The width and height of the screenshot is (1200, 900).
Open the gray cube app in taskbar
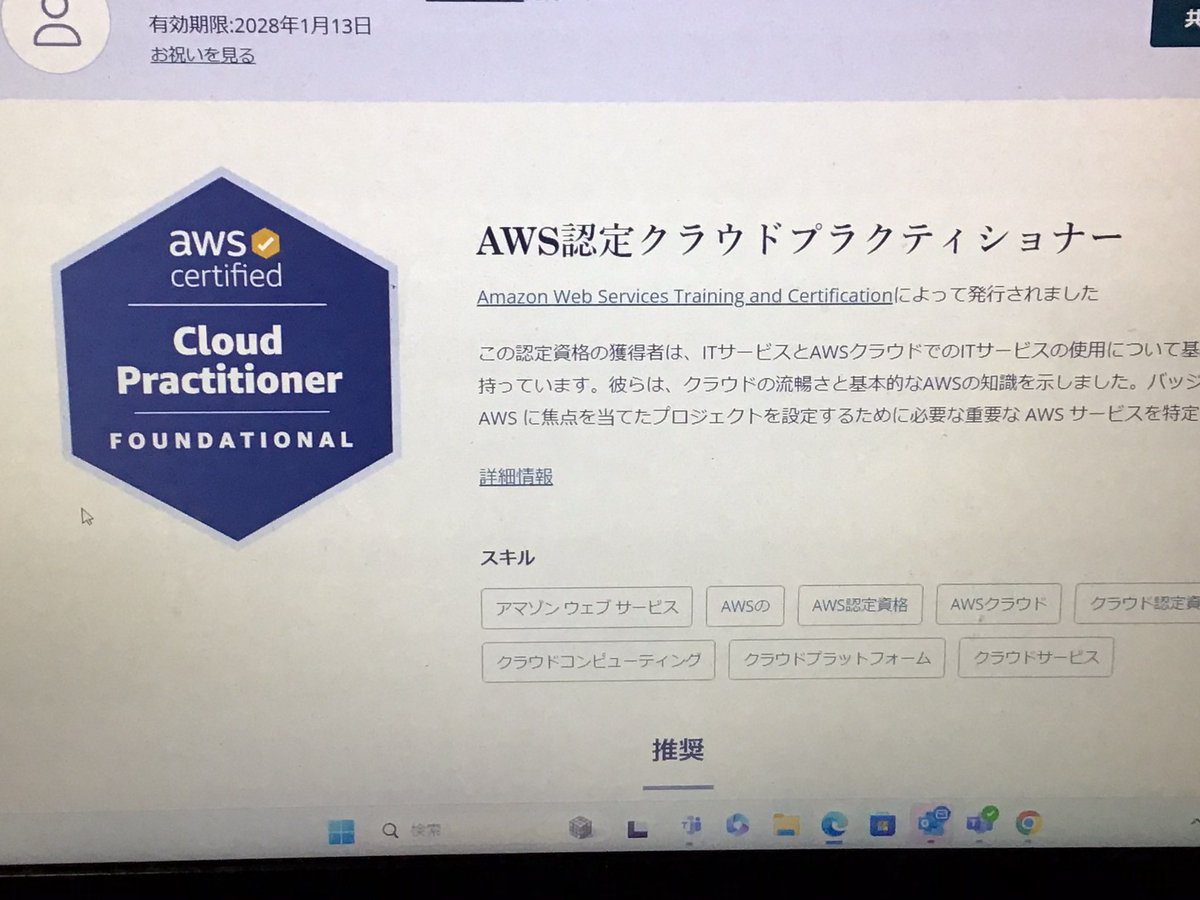581,827
